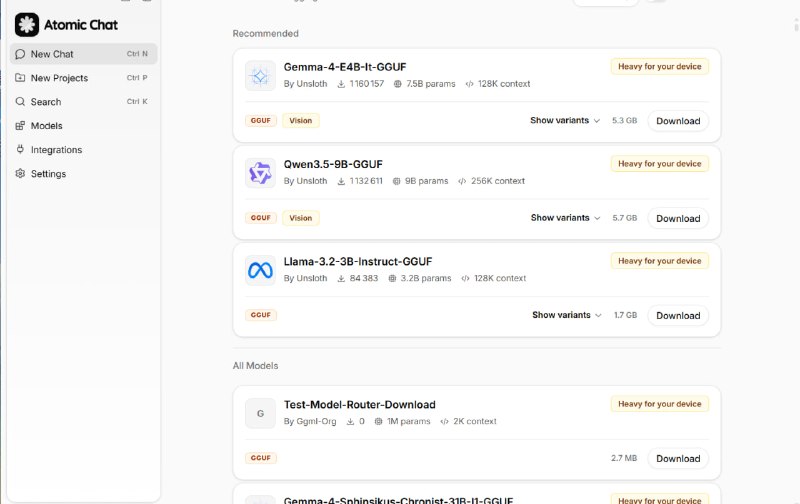Click the 5.3 GB size label
800x504 pixels.
(624, 120)
